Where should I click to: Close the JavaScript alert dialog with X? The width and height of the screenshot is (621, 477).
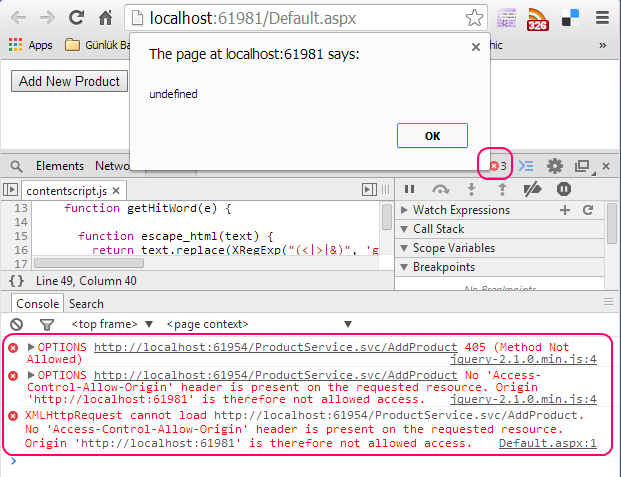[x=476, y=47]
